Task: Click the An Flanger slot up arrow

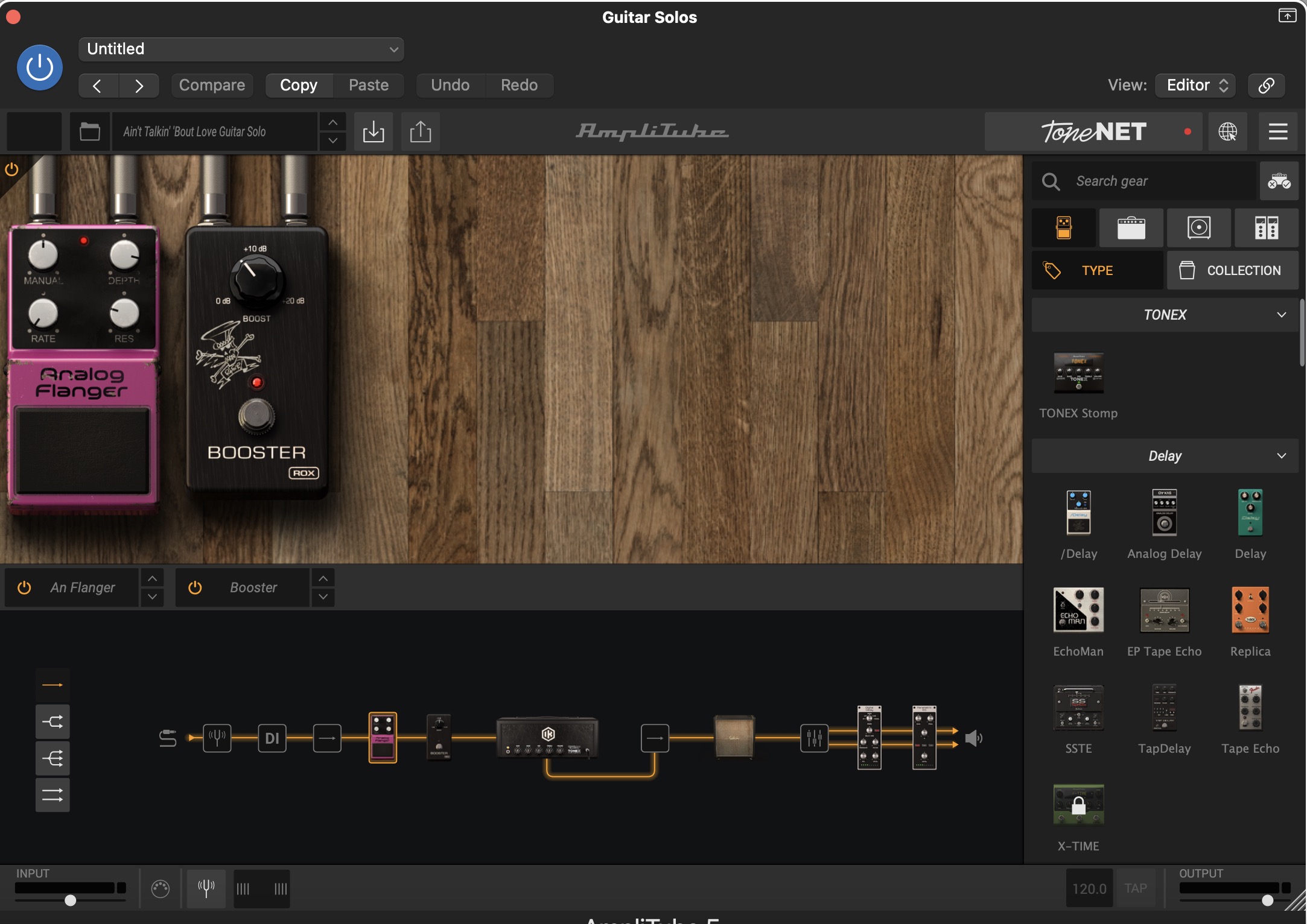Action: 152,578
